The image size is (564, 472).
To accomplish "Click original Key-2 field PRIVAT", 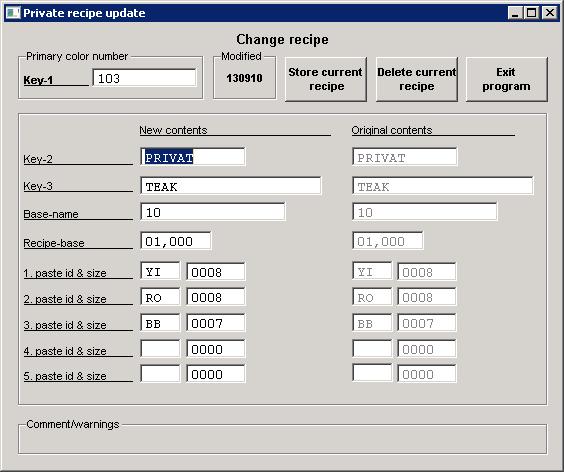I will (405, 158).
